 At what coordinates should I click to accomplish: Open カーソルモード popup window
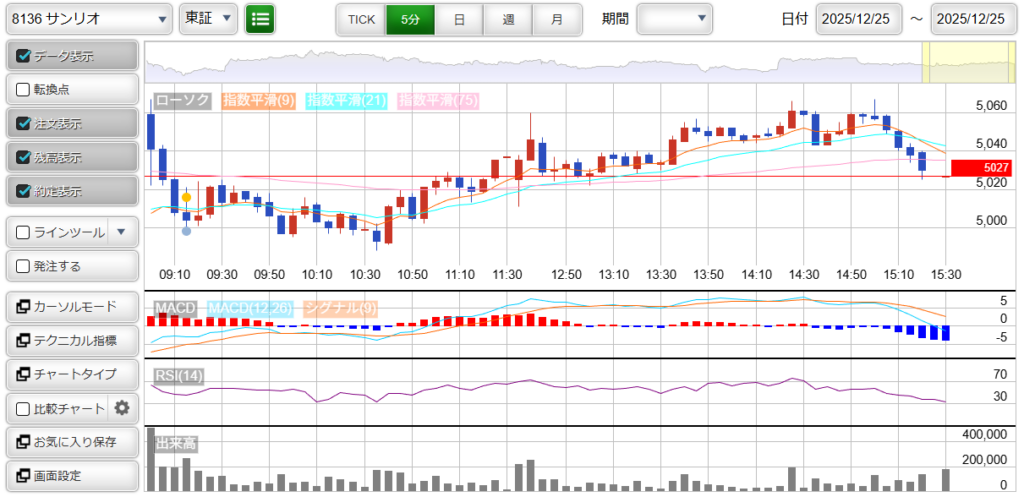coord(70,307)
